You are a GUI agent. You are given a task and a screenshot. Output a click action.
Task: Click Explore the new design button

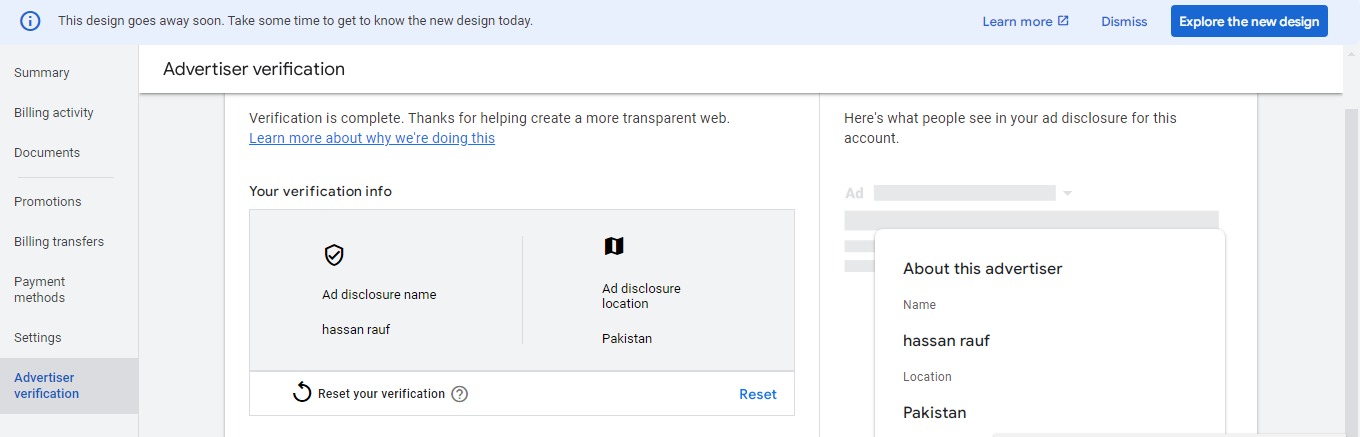(1248, 21)
